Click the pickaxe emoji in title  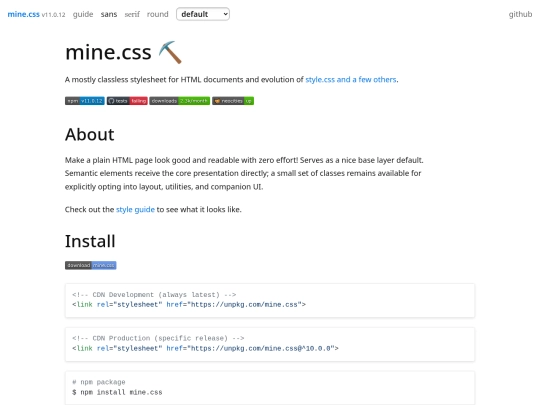(170, 52)
